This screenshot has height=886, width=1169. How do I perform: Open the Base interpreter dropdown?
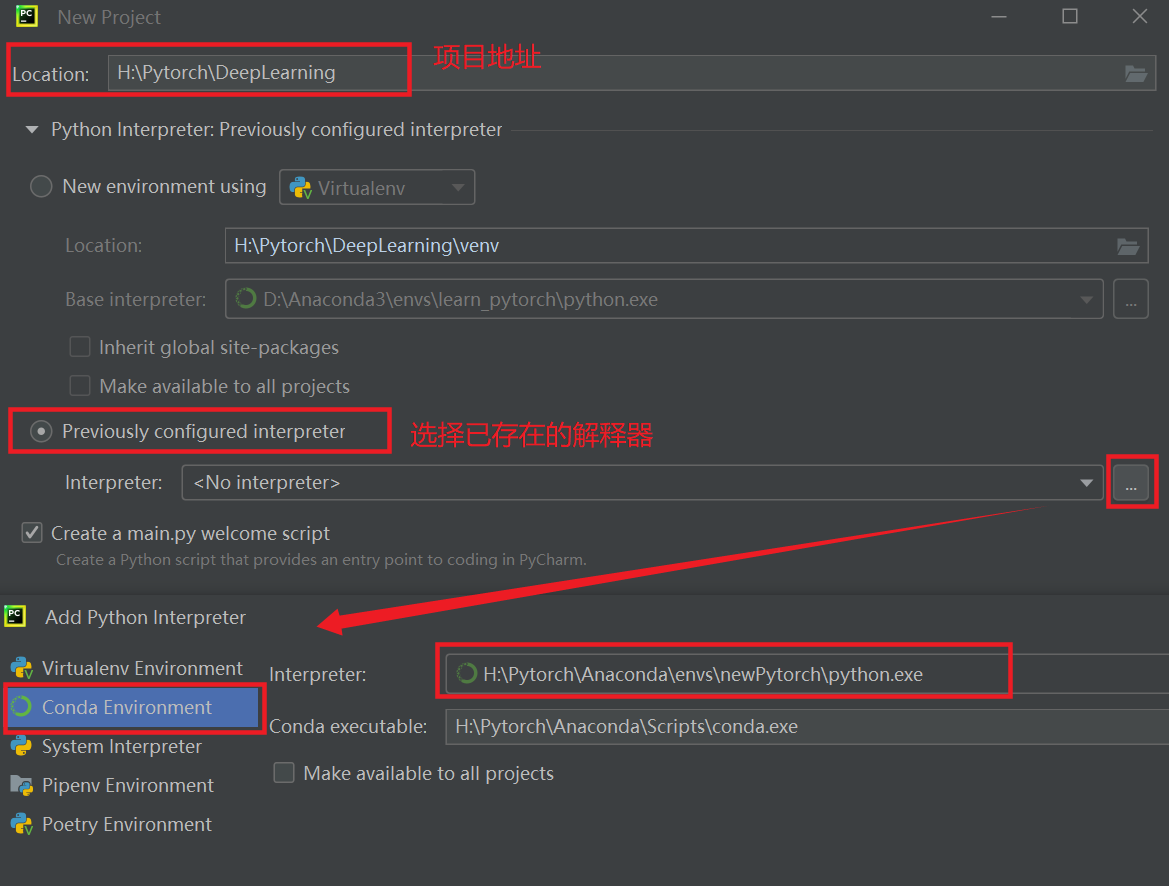(1086, 299)
